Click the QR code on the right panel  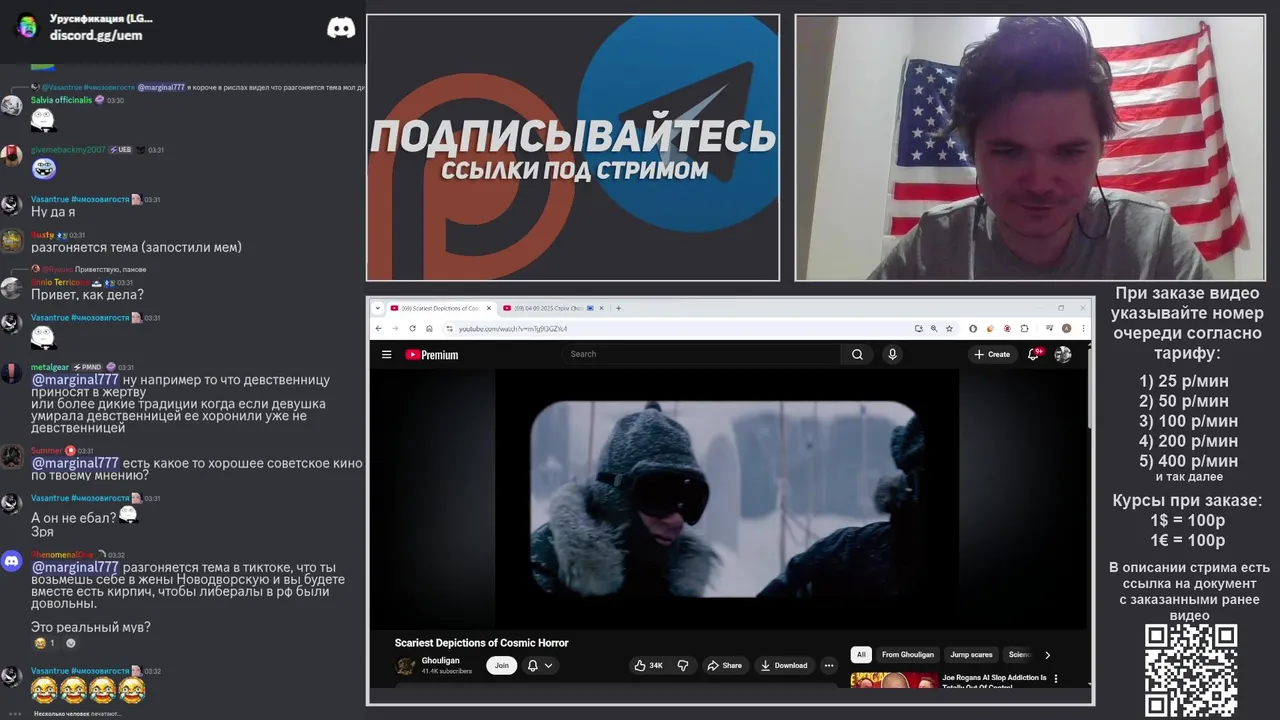(x=1191, y=670)
